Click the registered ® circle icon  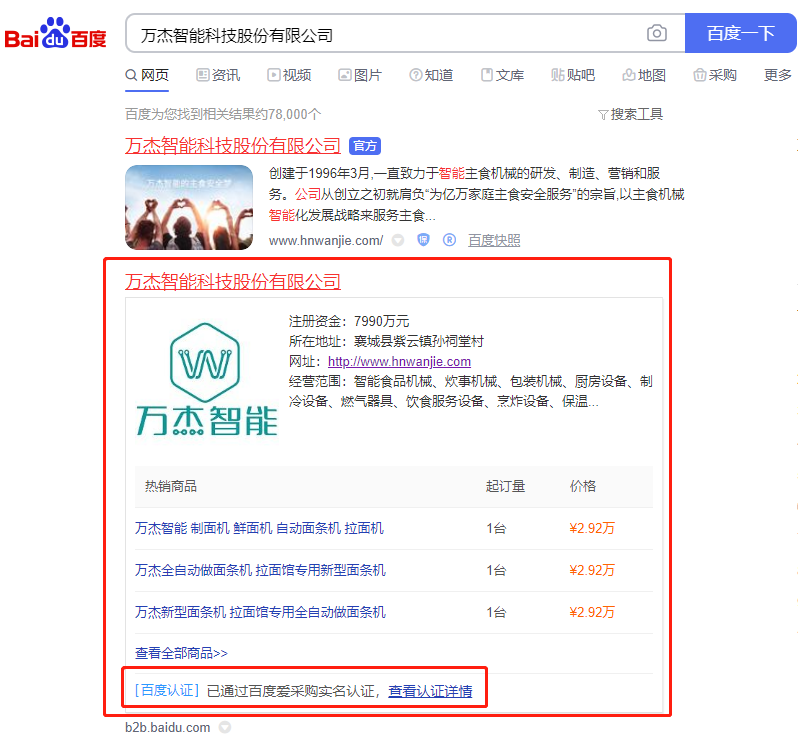tap(449, 240)
